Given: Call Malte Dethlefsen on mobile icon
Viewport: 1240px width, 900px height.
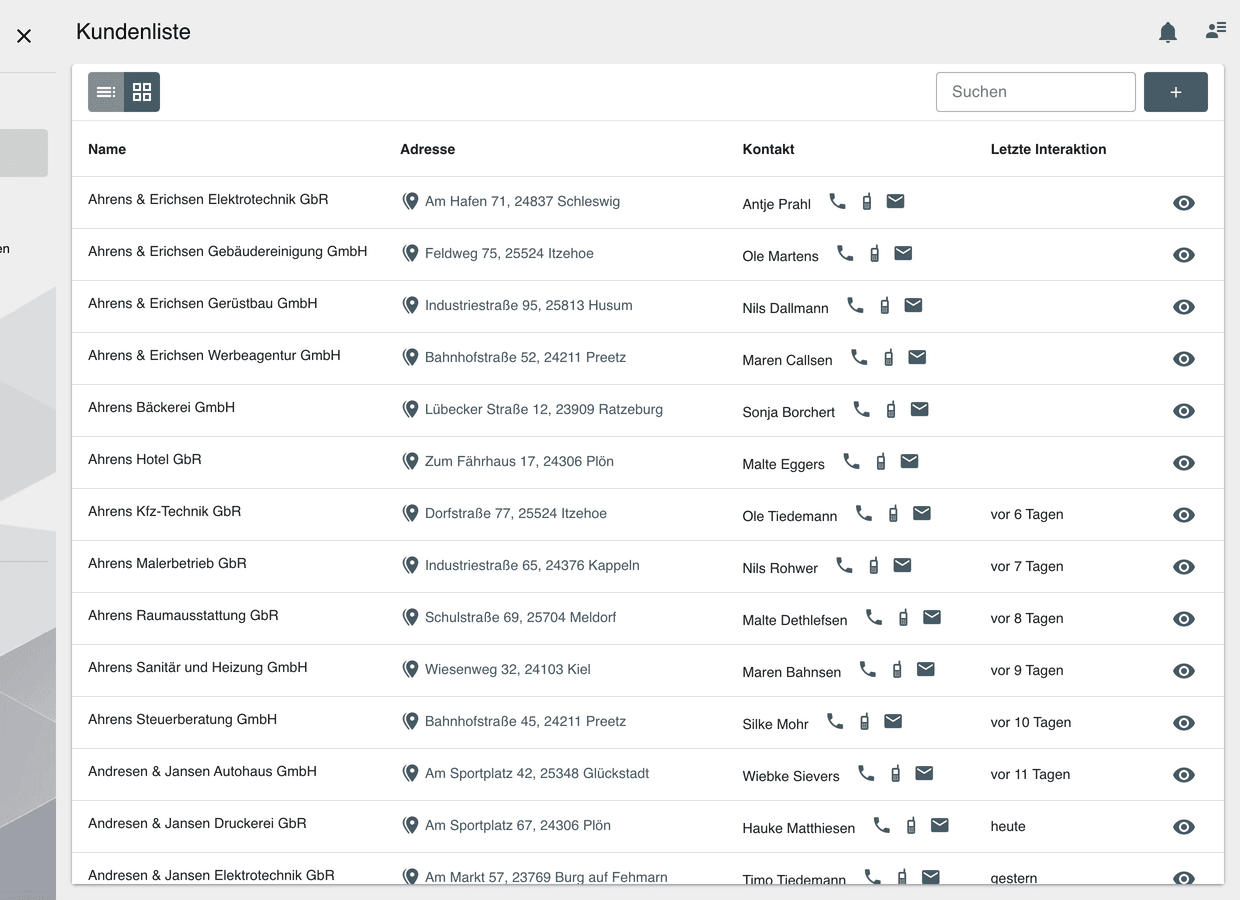Looking at the screenshot, I should [x=903, y=618].
